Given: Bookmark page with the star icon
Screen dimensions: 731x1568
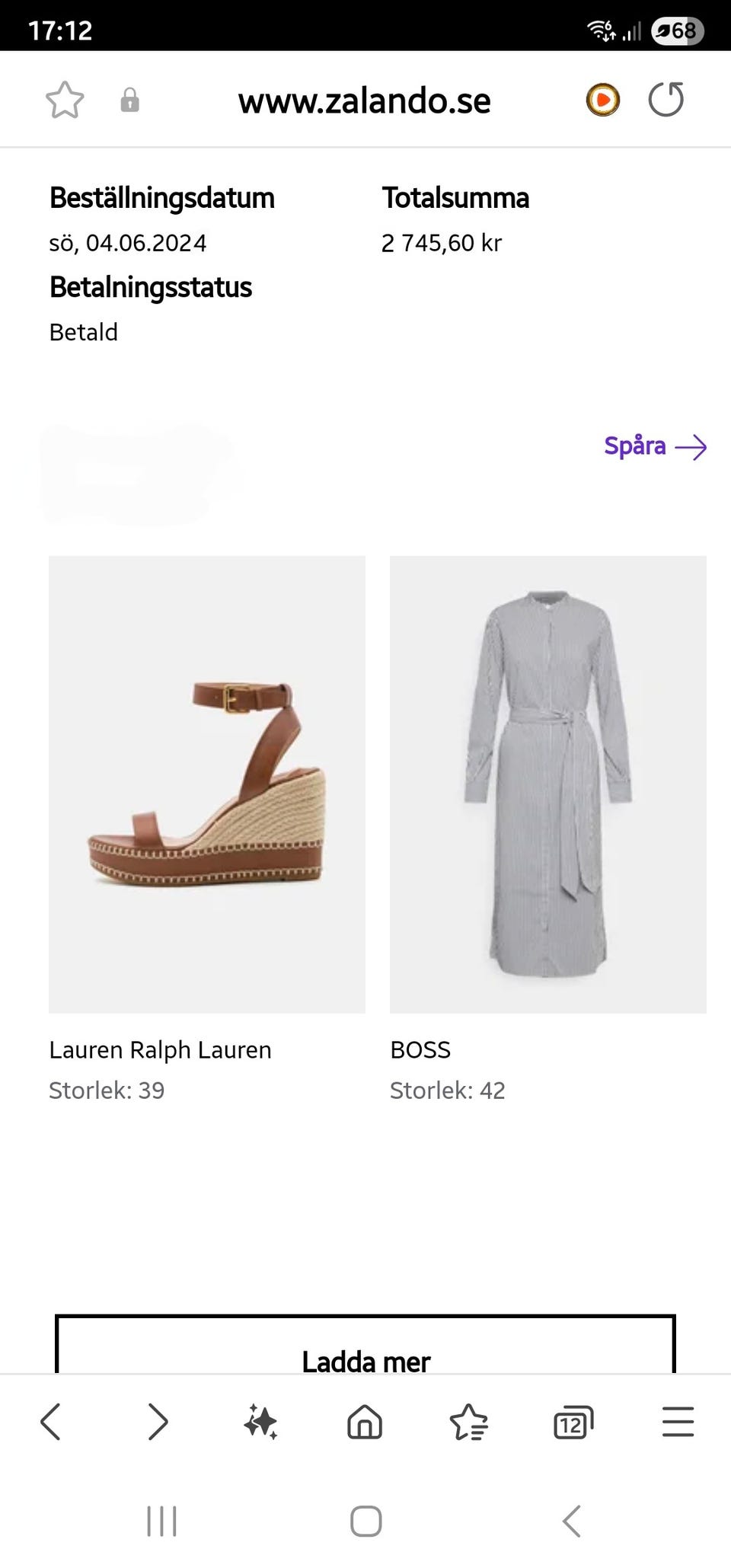Looking at the screenshot, I should coord(65,100).
